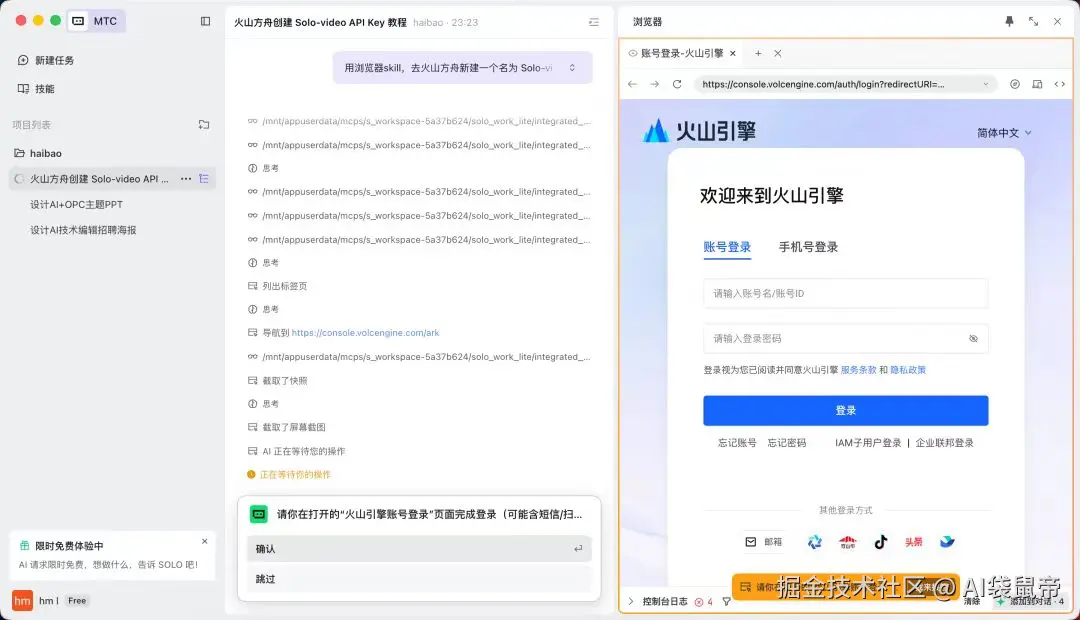Log in with the blue hexagon swirl icon
The width and height of the screenshot is (1080, 620).
click(x=815, y=542)
